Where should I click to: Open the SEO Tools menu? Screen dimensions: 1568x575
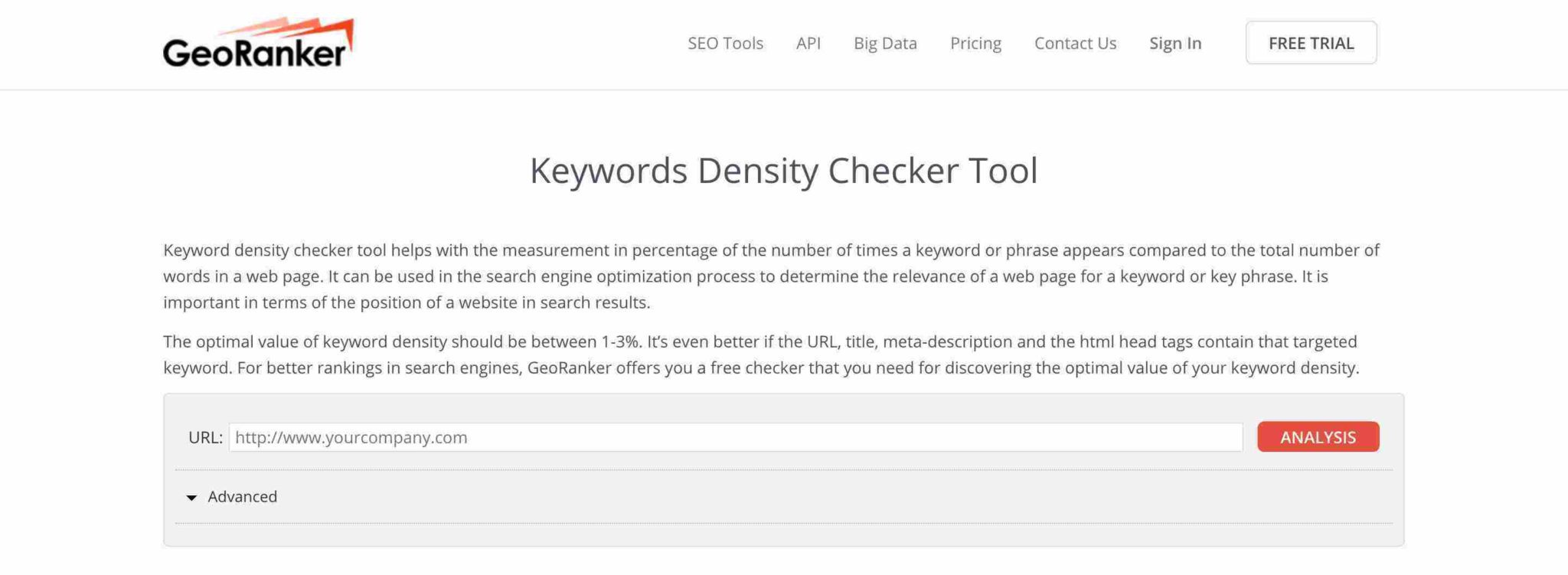point(725,44)
